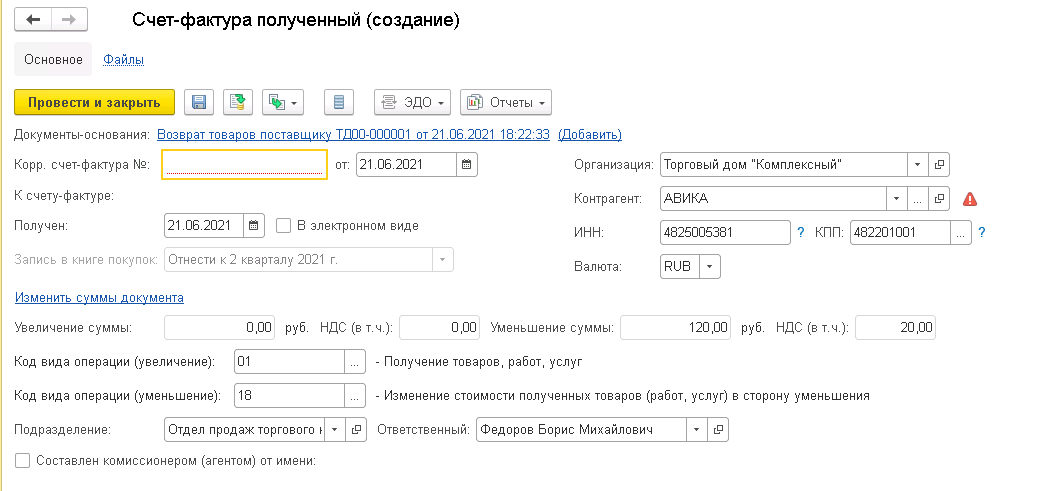The width and height of the screenshot is (1049, 491).
Task: Click the Увеличение суммы field
Action: (219, 328)
